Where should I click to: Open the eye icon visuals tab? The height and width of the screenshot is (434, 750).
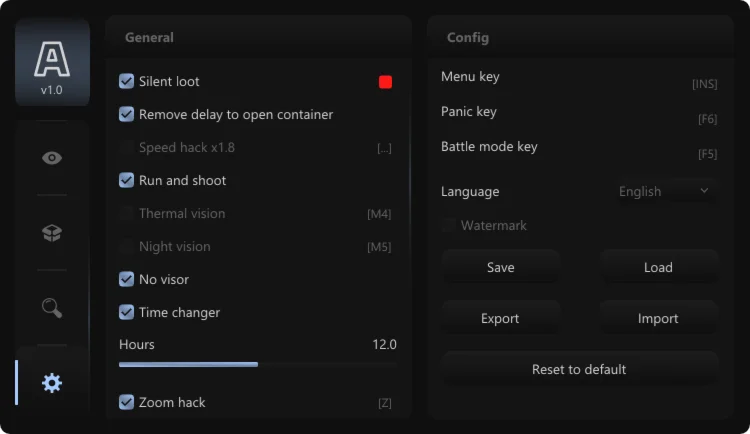click(x=52, y=158)
